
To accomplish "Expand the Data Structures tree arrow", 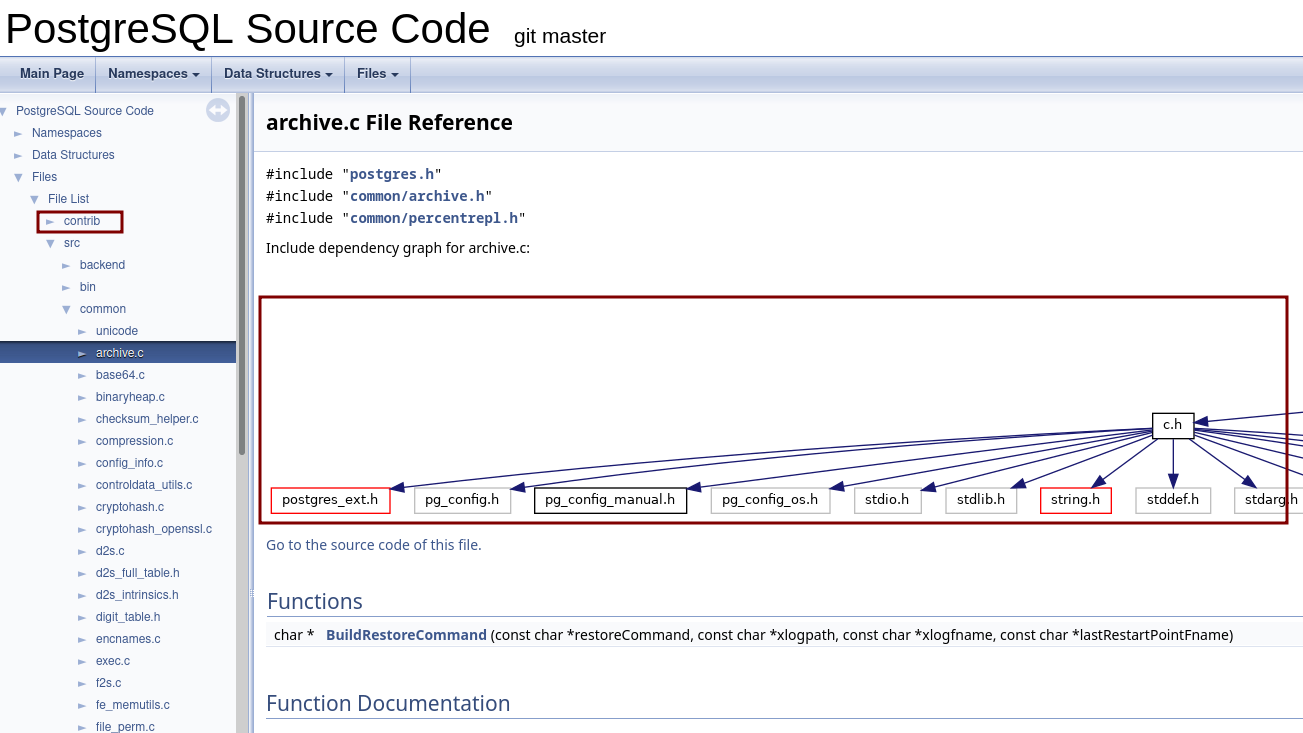I will pyautogui.click(x=18, y=155).
